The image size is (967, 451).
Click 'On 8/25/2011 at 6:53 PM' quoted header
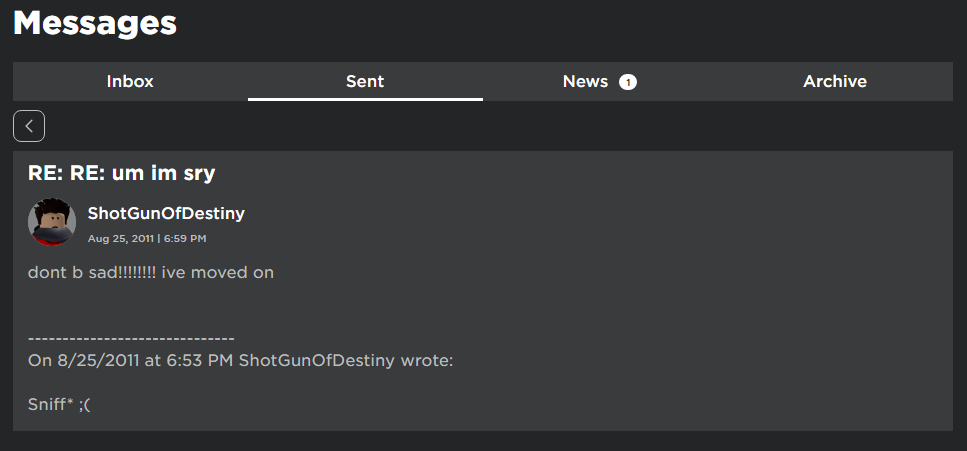pyautogui.click(x=131, y=360)
